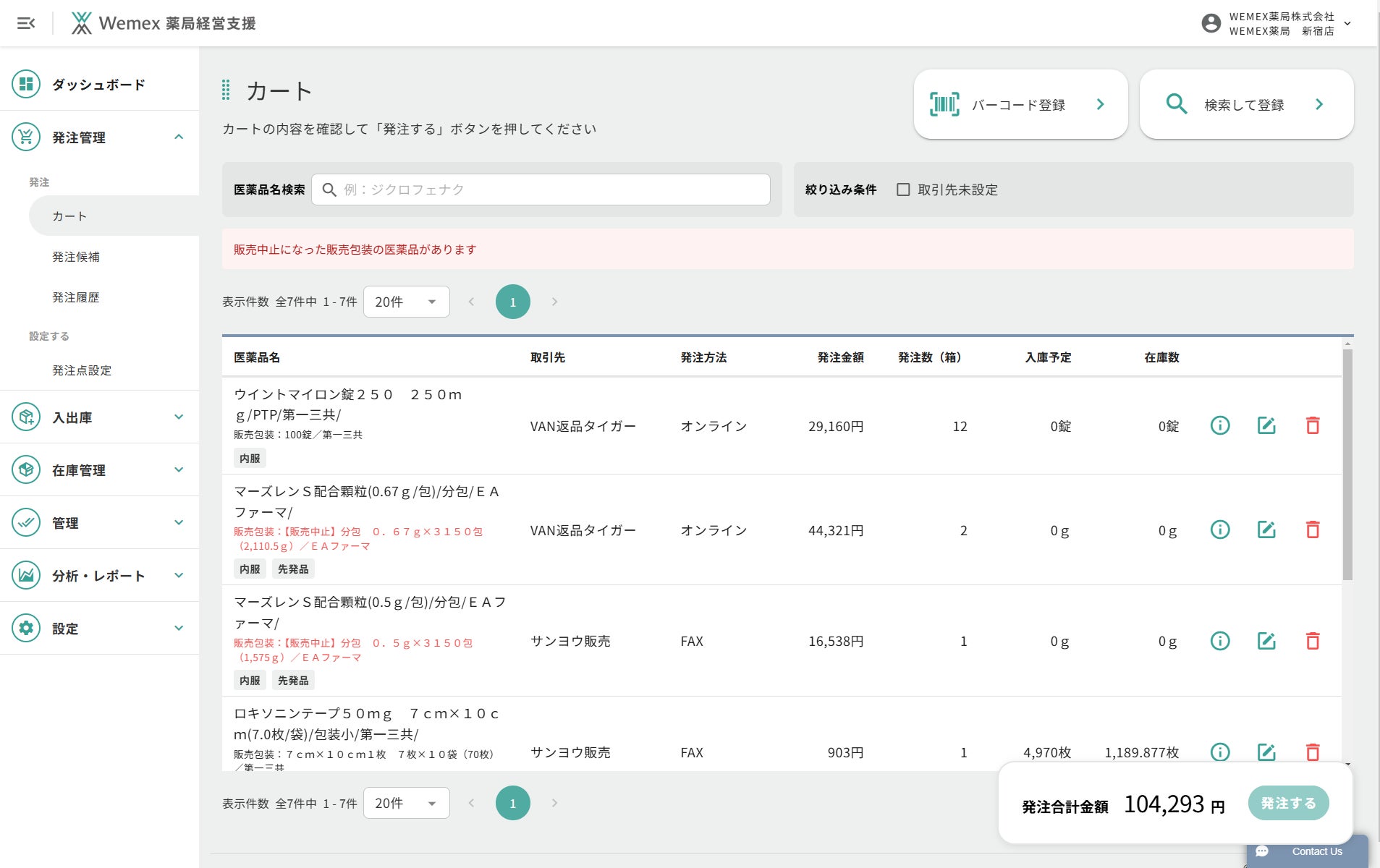Go to page 1 in bottom pagination

(513, 803)
